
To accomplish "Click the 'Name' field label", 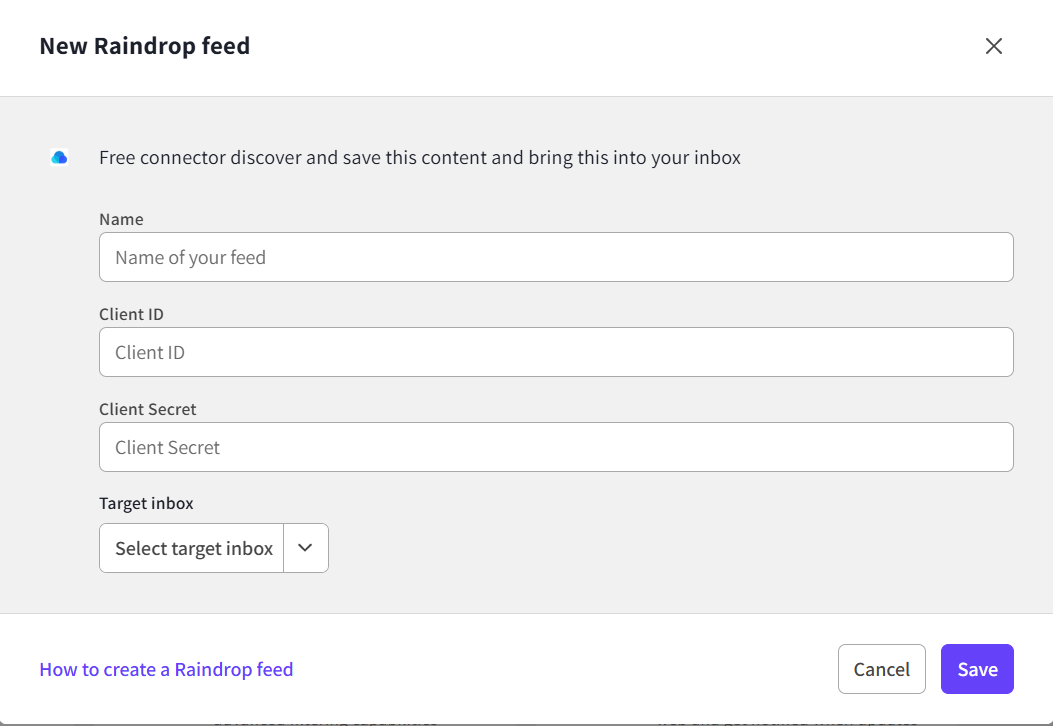I will (121, 219).
